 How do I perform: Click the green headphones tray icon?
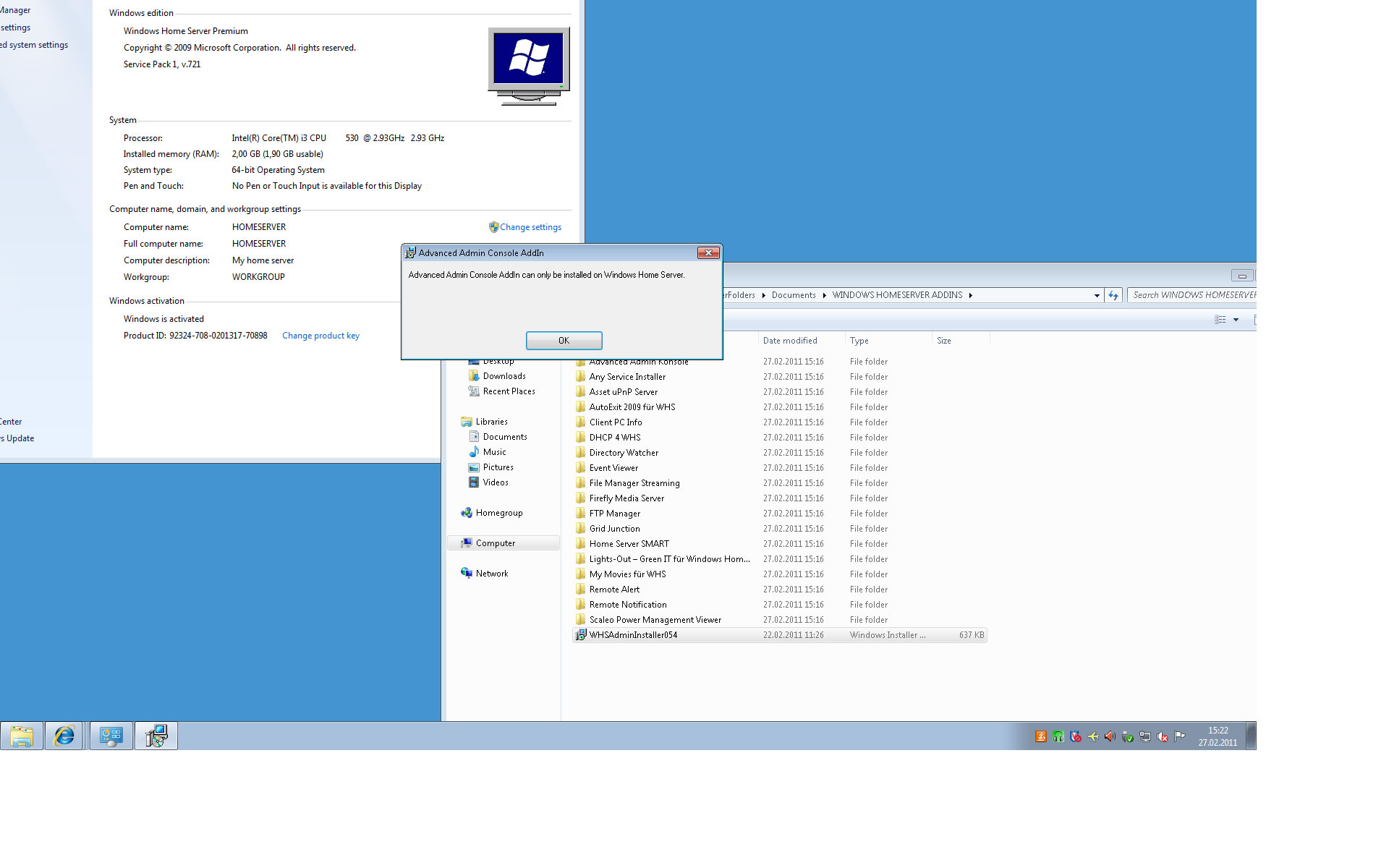point(1058,736)
